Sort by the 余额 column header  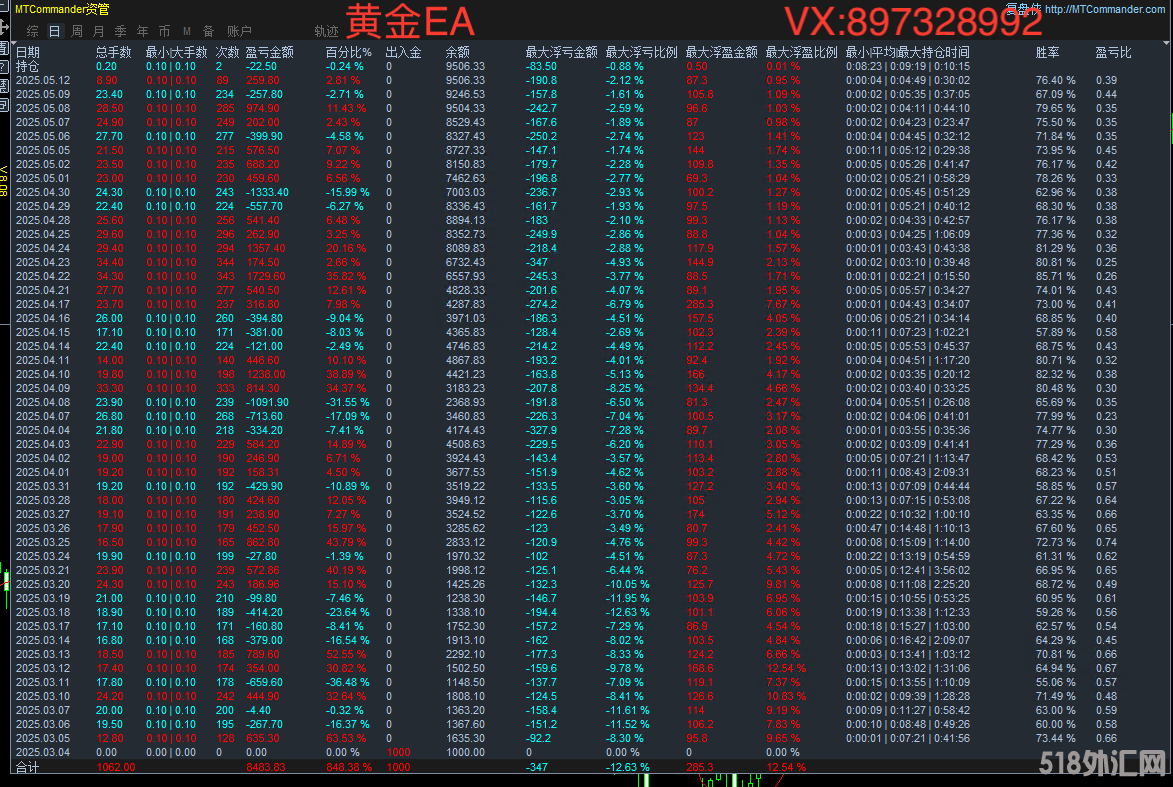pos(458,52)
